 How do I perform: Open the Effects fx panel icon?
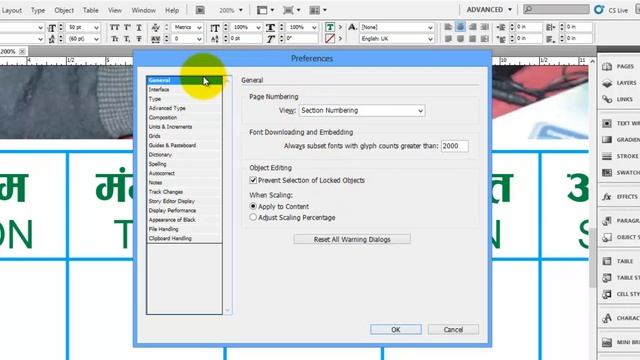pyautogui.click(x=607, y=197)
